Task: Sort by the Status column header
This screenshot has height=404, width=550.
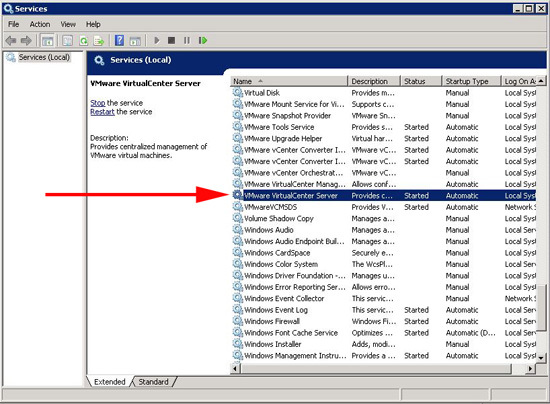Action: tap(421, 81)
